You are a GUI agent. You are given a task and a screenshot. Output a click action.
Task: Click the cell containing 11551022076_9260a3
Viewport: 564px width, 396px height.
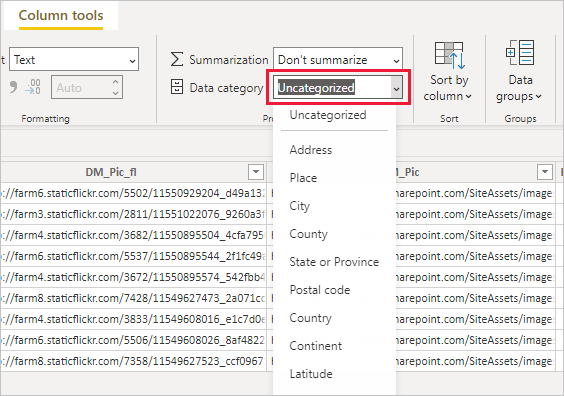133,214
